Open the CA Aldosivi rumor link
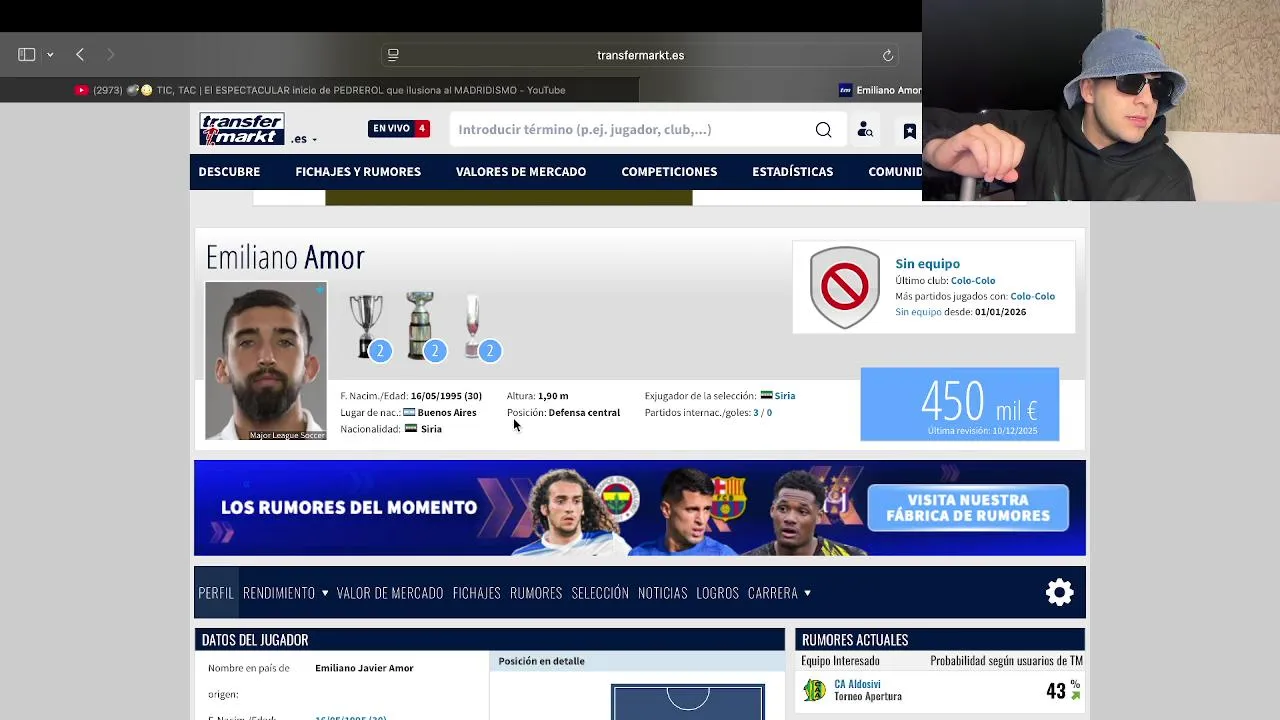The image size is (1280, 720). point(857,684)
